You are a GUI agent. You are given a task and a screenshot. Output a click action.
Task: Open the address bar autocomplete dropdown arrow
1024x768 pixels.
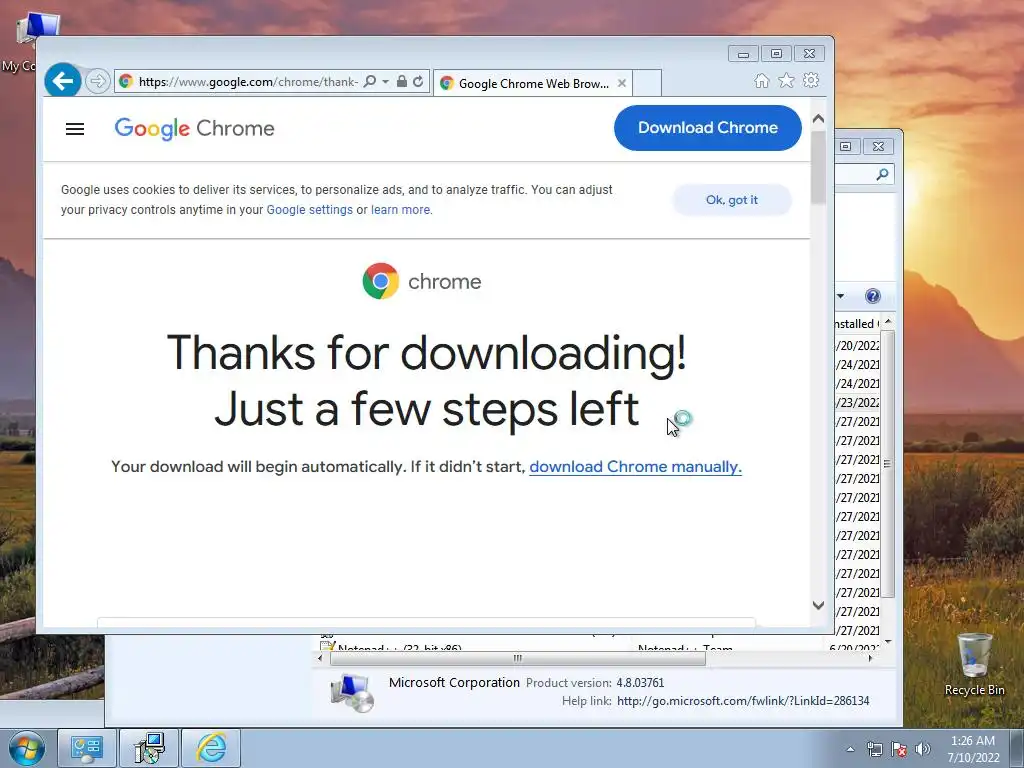tap(385, 82)
